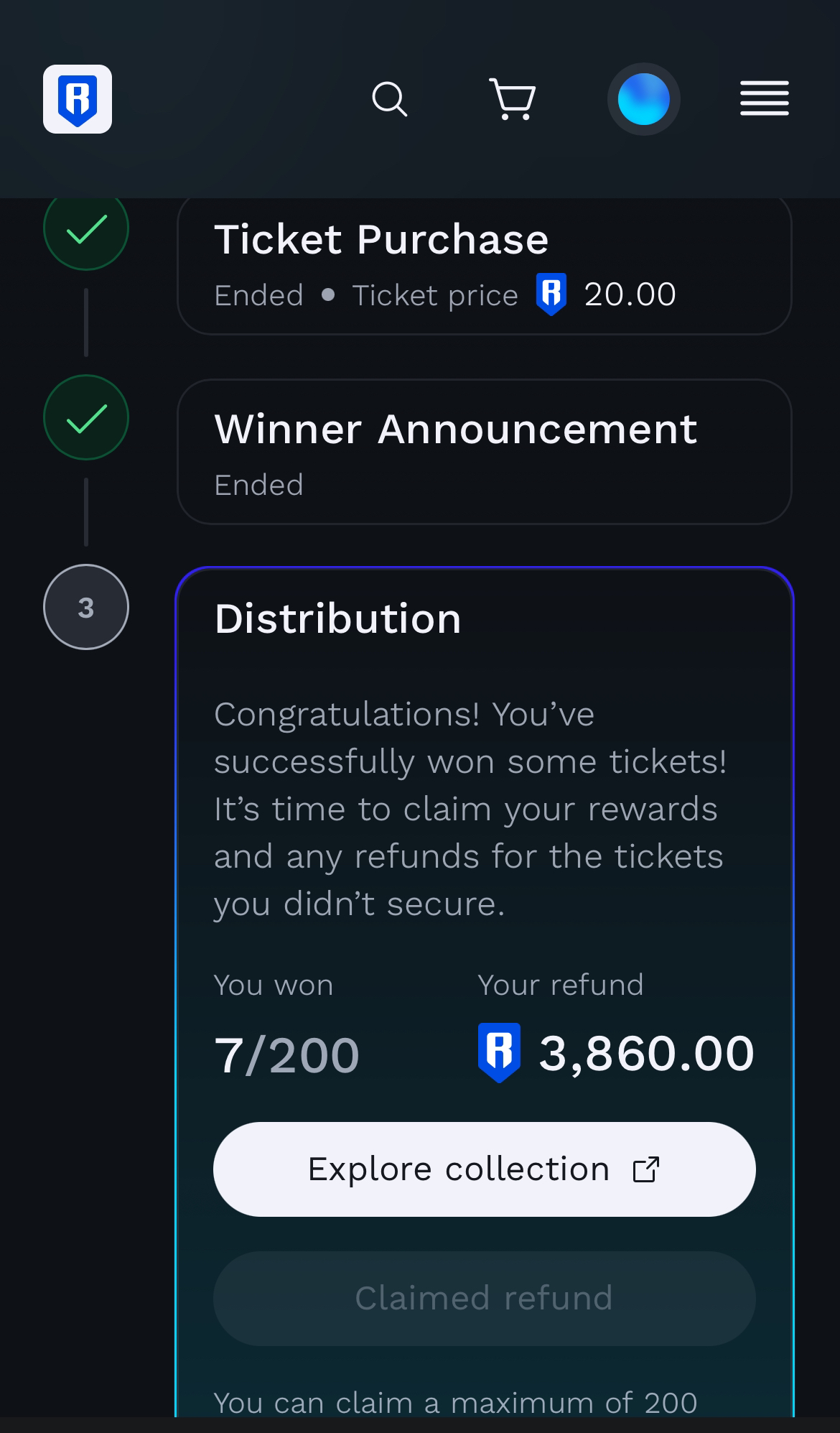This screenshot has height=1433, width=840.
Task: Select the Distribution heading
Action: 337,619
